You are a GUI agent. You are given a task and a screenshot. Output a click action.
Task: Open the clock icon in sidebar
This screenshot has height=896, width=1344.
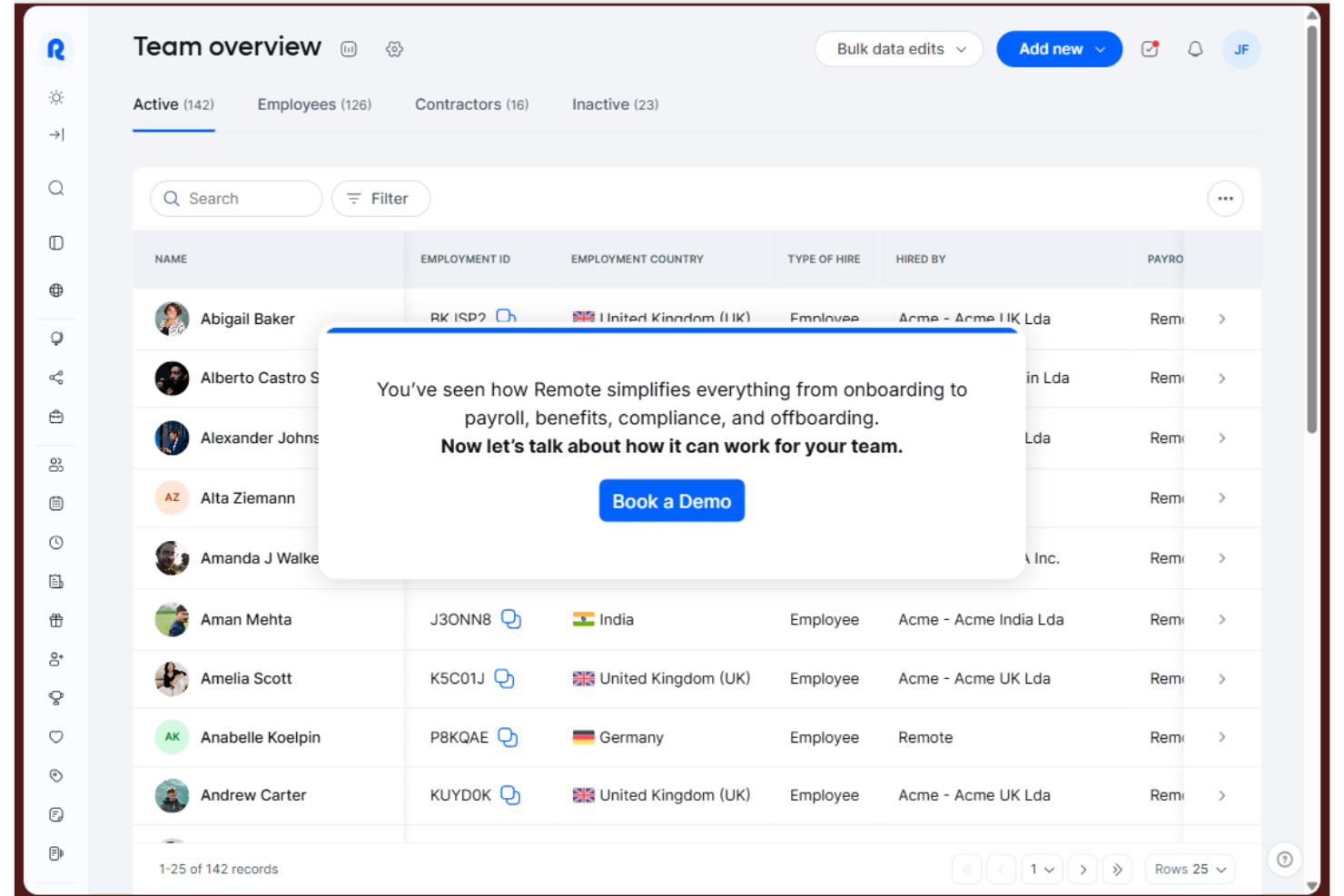56,542
